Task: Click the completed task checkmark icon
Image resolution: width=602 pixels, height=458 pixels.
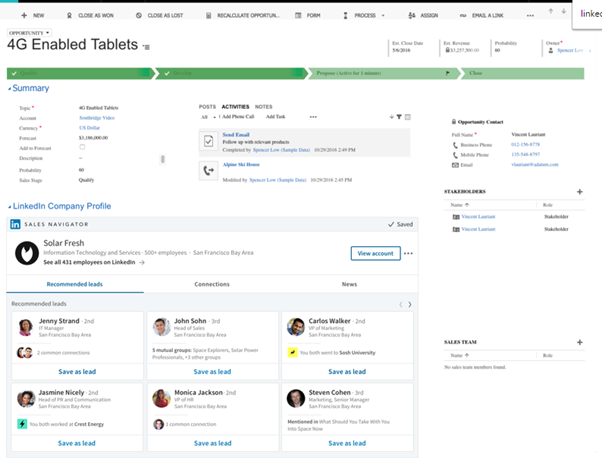Action: point(208,141)
